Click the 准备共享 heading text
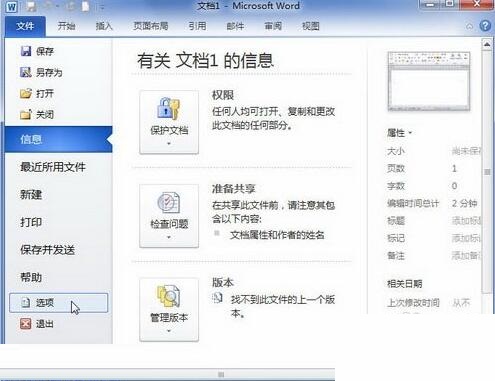 234,189
